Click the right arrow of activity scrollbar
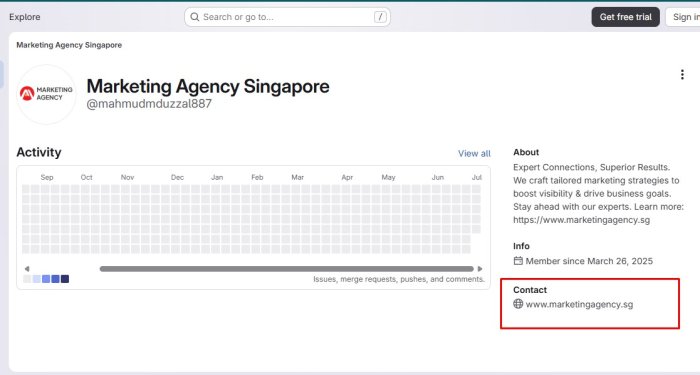 pyautogui.click(x=480, y=269)
